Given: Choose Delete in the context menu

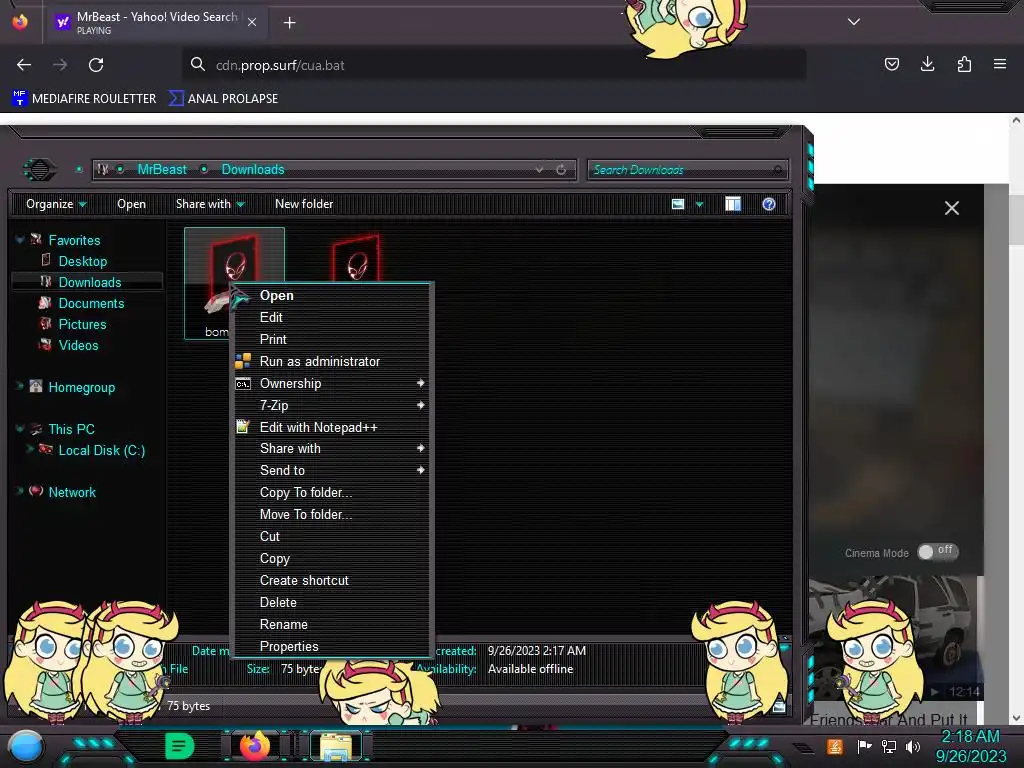Looking at the screenshot, I should (333, 602).
